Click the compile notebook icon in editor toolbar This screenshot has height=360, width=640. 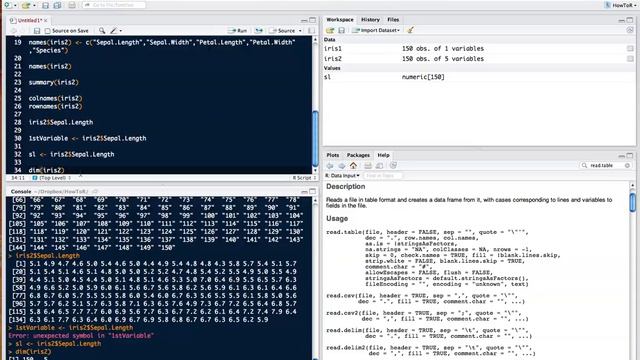tap(311, 31)
